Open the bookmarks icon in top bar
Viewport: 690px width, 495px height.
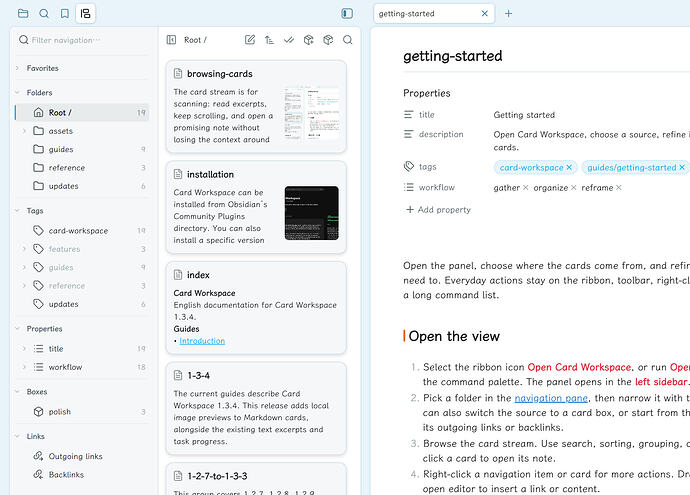point(65,14)
